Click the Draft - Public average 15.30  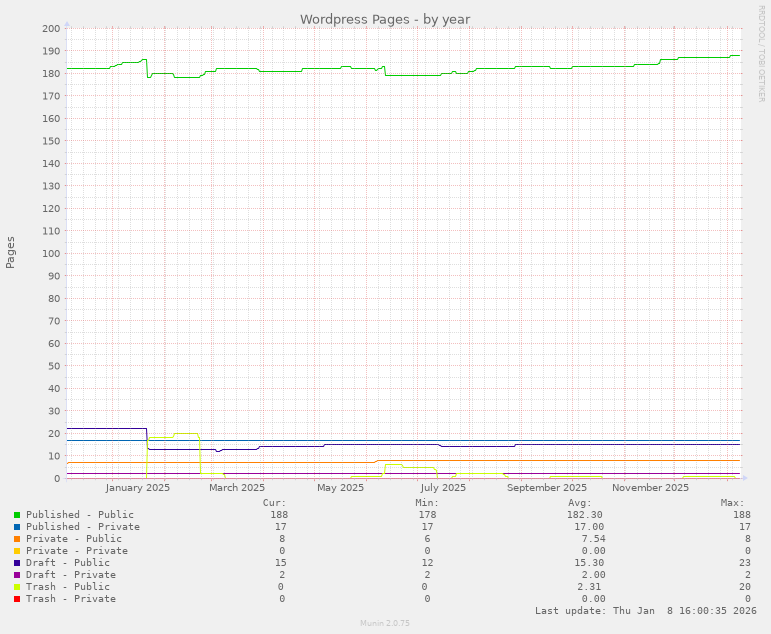589,563
